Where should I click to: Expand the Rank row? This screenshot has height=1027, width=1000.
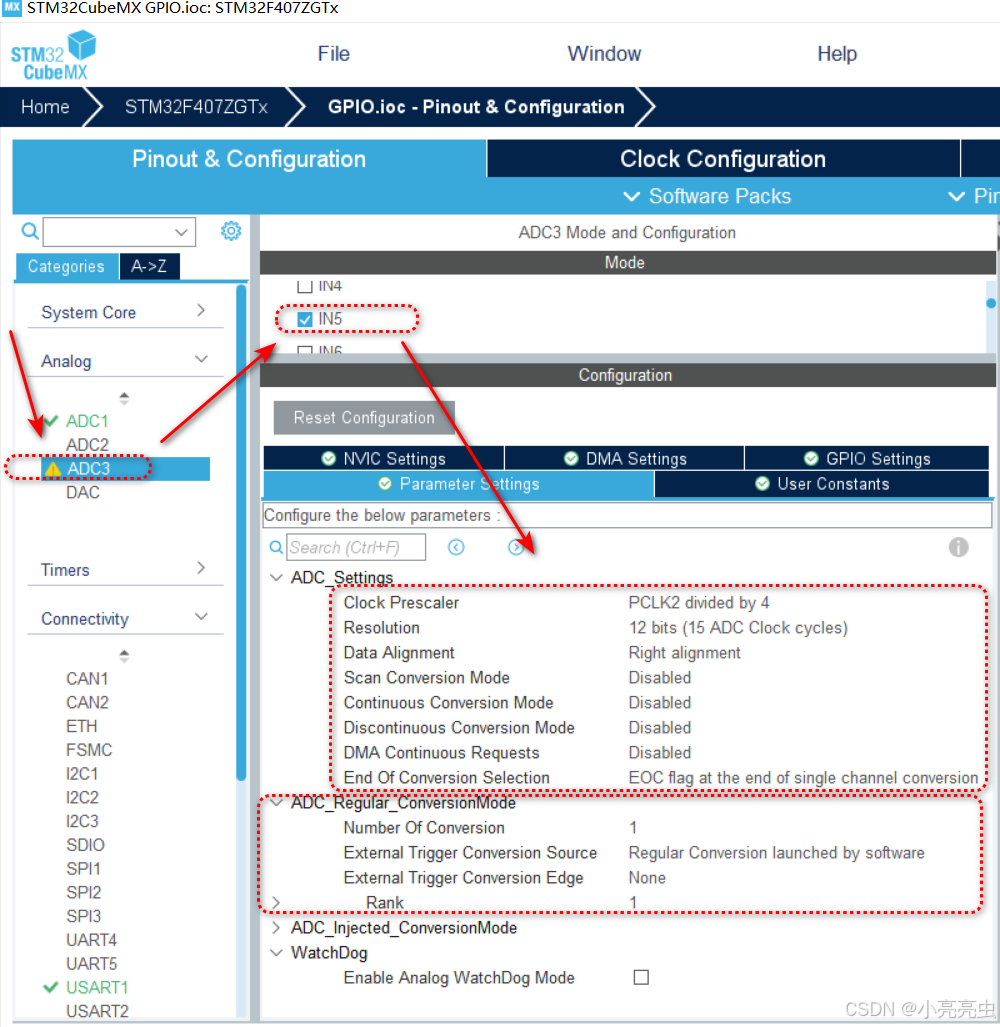(x=276, y=903)
